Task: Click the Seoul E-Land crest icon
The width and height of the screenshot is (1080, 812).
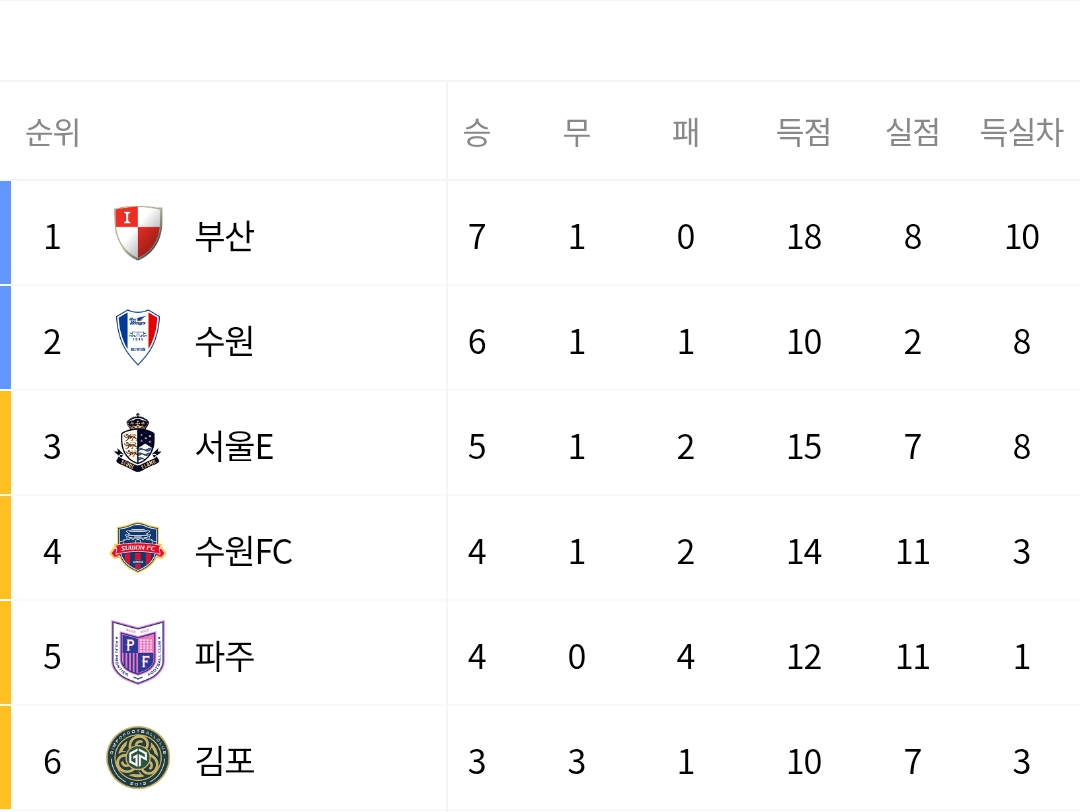Action: (138, 443)
